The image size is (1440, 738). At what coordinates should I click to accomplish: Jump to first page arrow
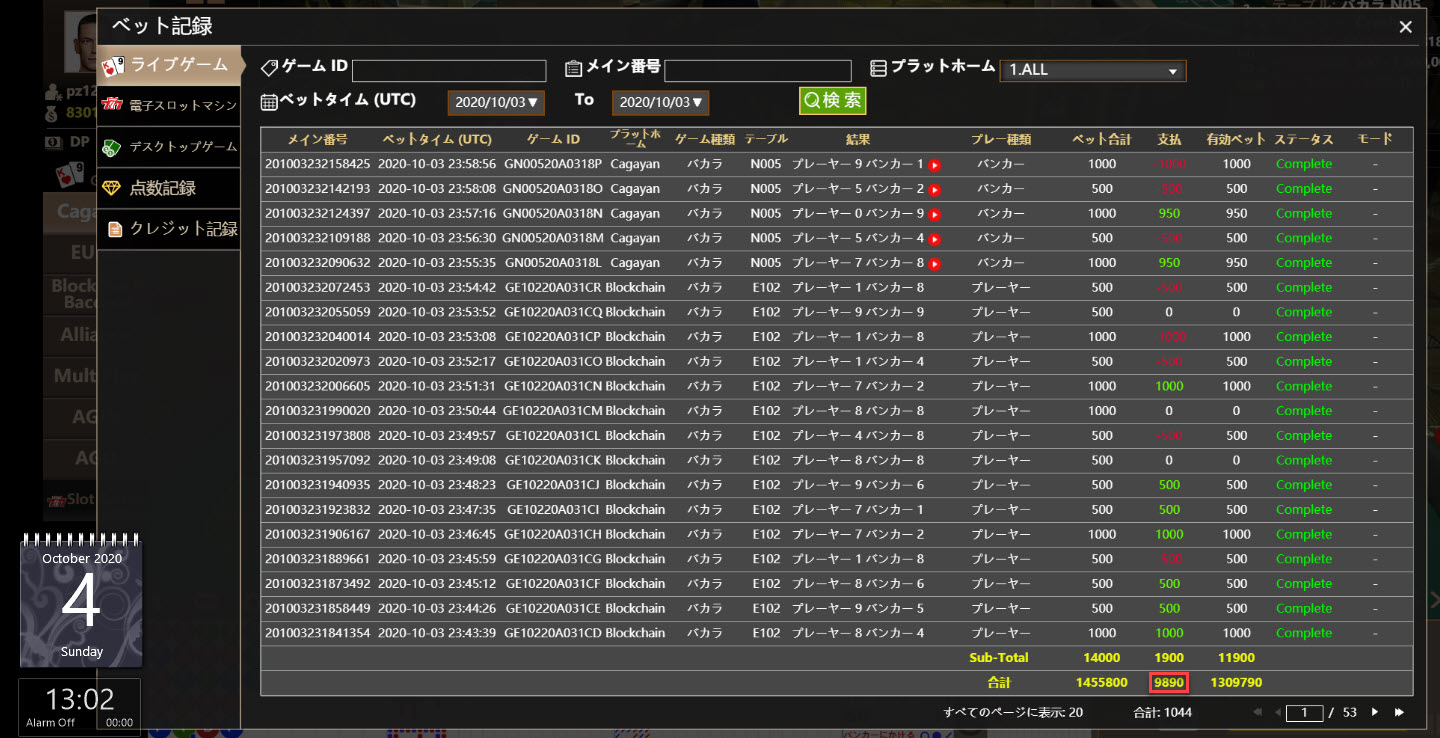pyautogui.click(x=1258, y=712)
